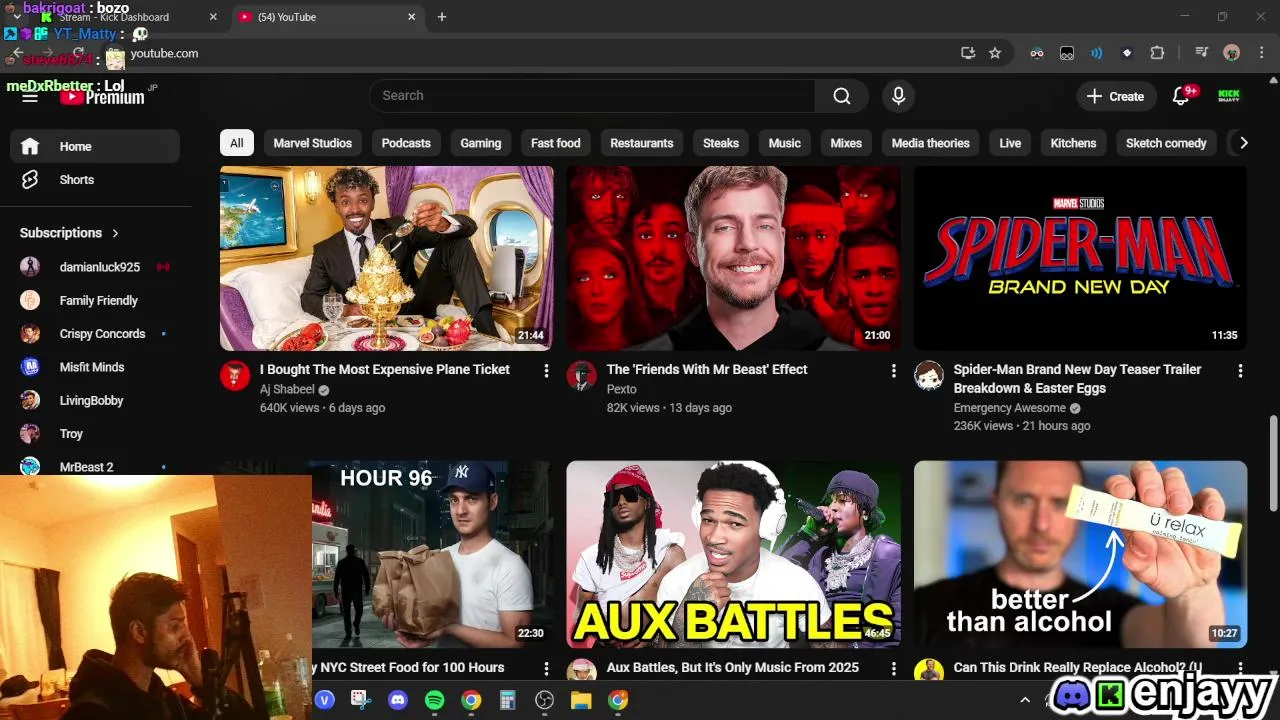Click the Emergency Awesome channel avatar
This screenshot has height=720, width=1280.
pyautogui.click(x=929, y=375)
